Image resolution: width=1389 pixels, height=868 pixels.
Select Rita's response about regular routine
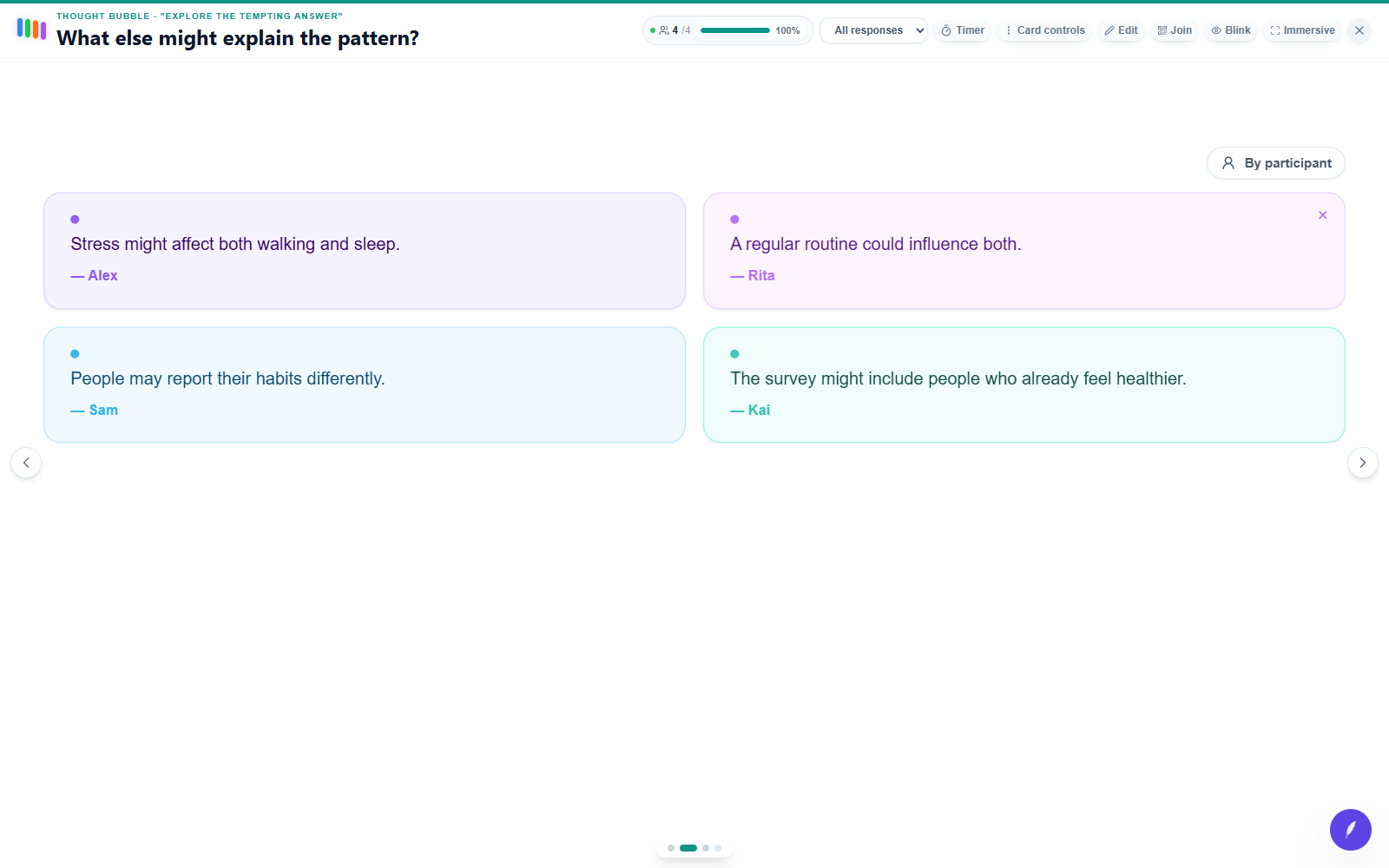[1024, 251]
